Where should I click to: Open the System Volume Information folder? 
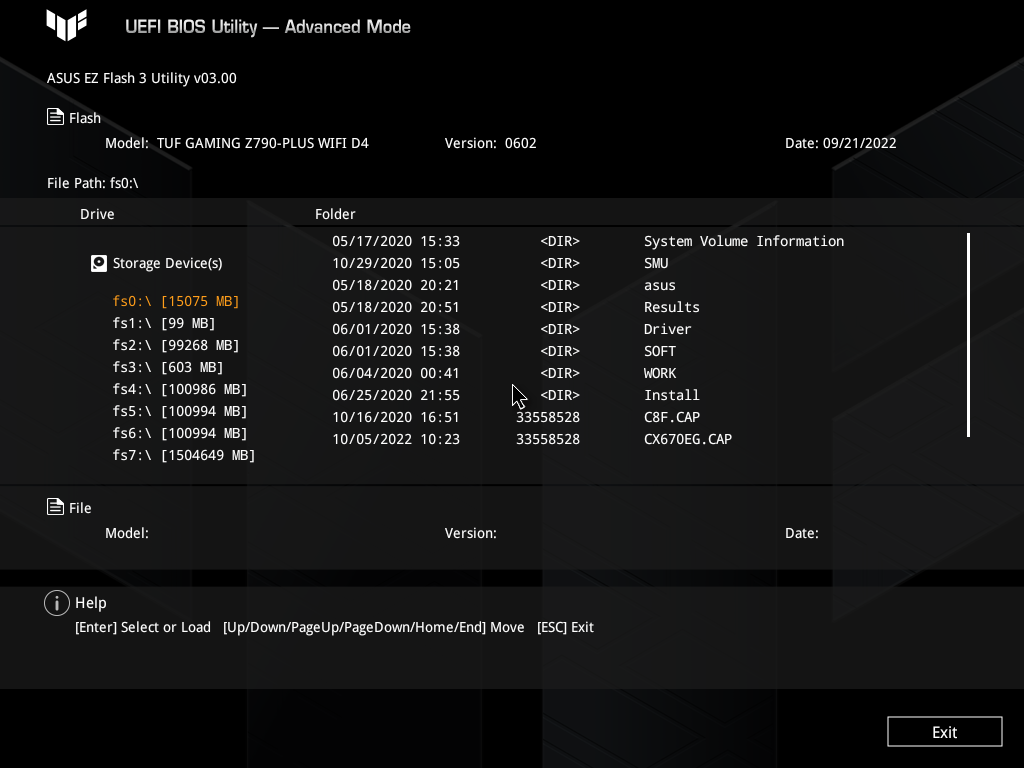click(x=744, y=241)
